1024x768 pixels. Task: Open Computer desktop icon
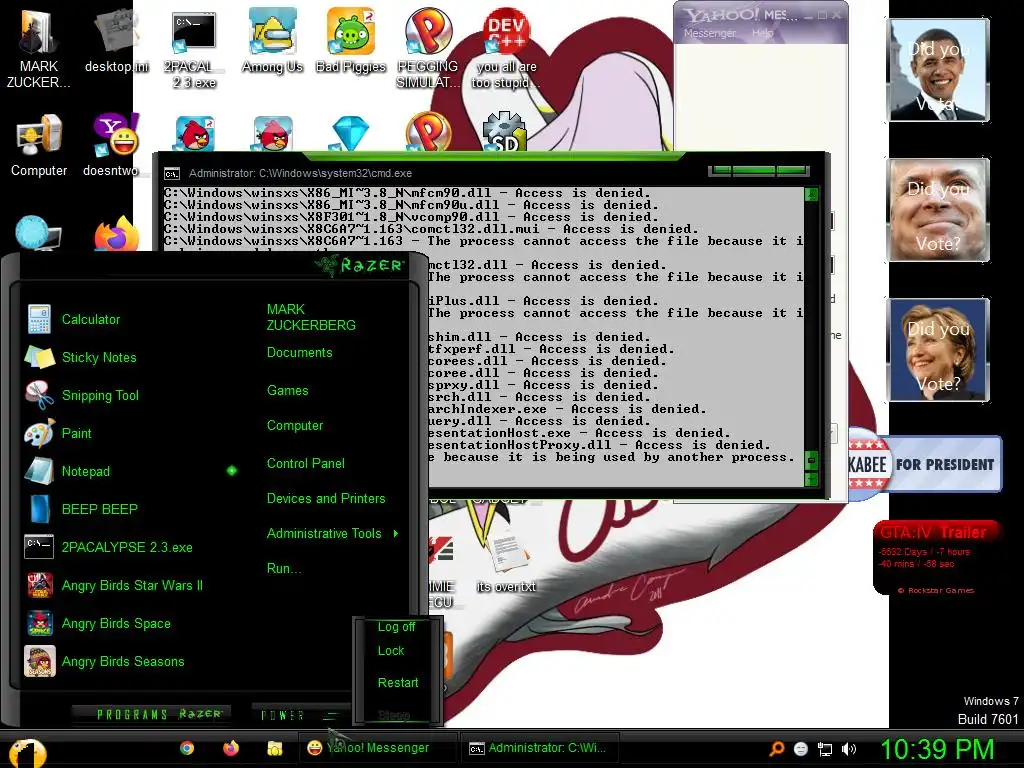point(39,145)
